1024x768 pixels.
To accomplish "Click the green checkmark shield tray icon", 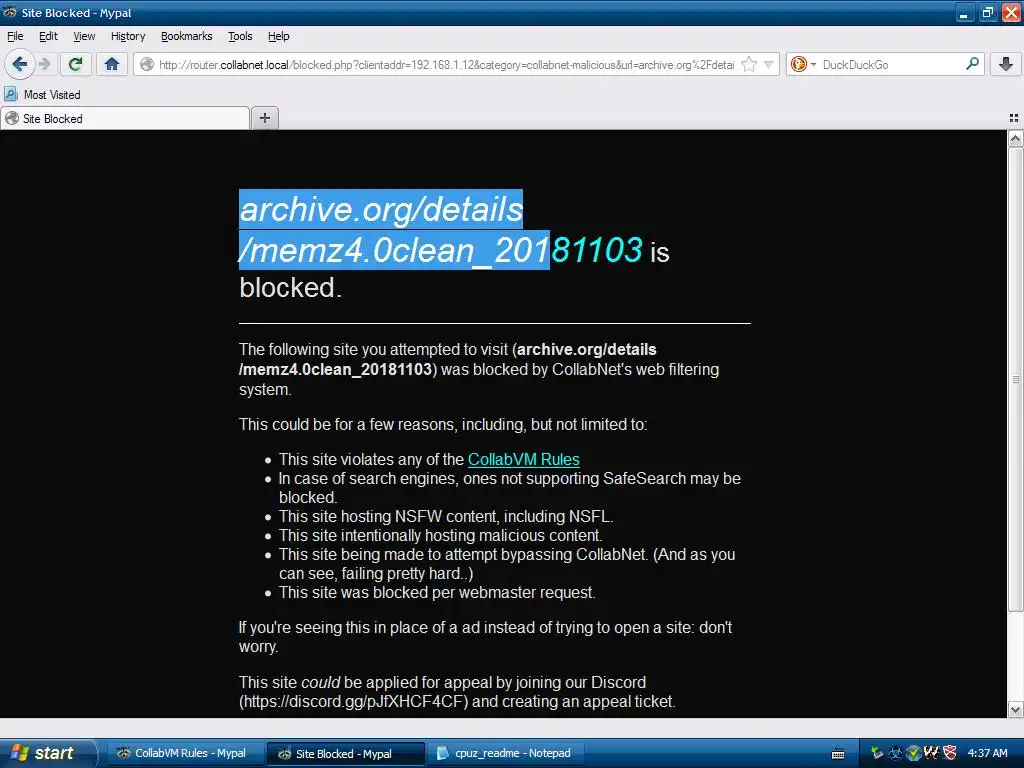I will point(913,753).
